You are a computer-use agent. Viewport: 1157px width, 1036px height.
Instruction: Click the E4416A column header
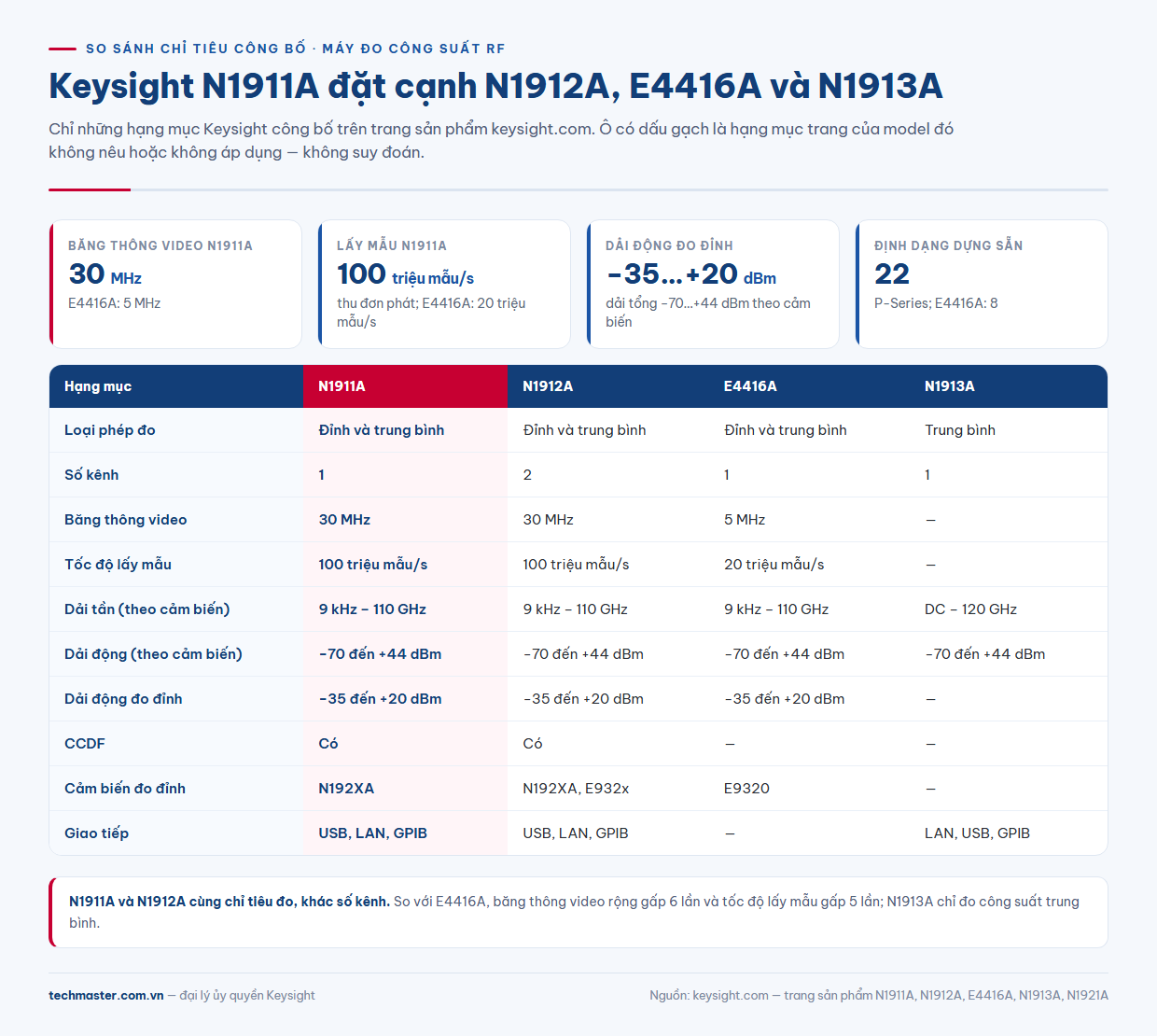[x=809, y=386]
